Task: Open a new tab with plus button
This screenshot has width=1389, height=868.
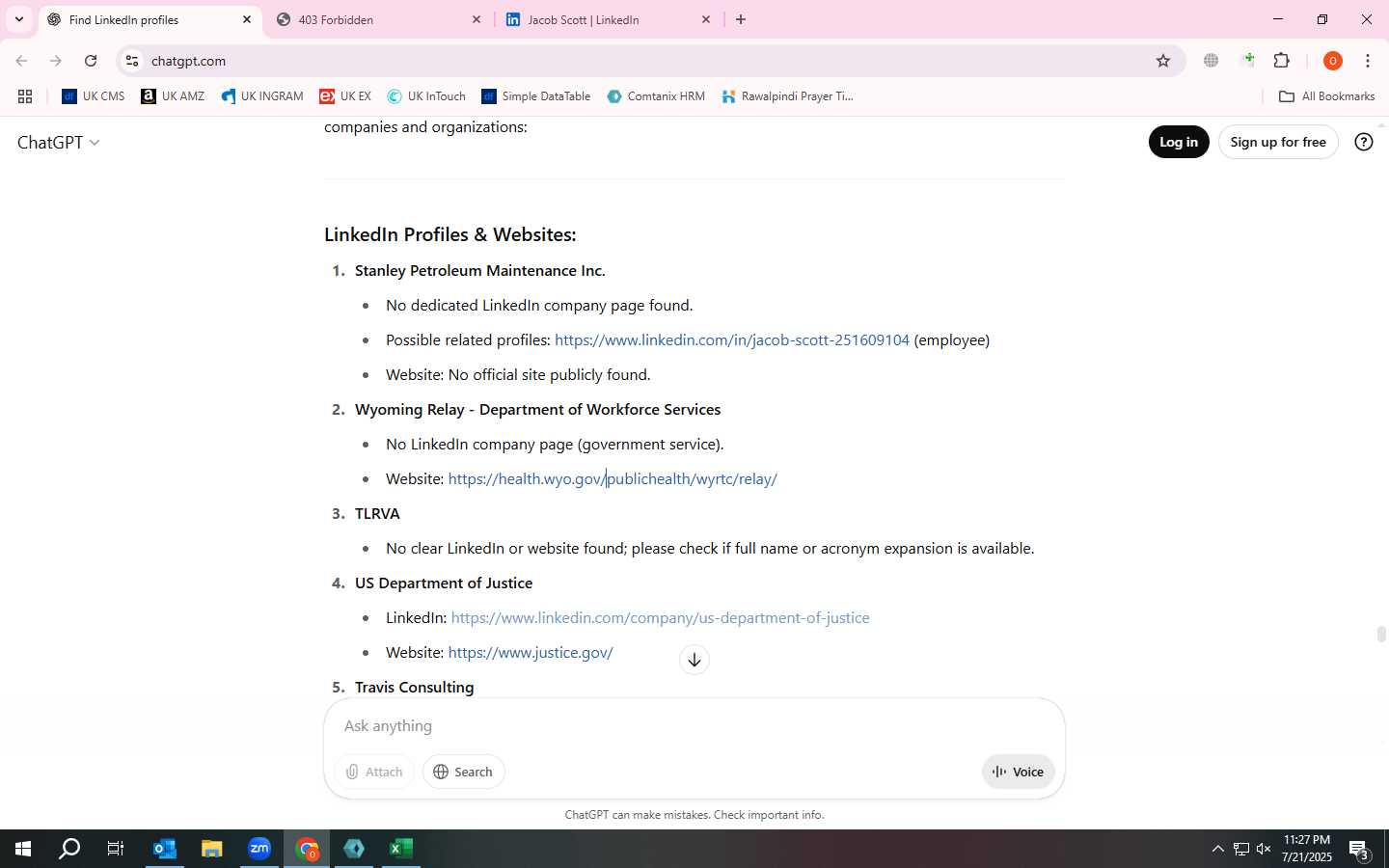Action: 741,19
